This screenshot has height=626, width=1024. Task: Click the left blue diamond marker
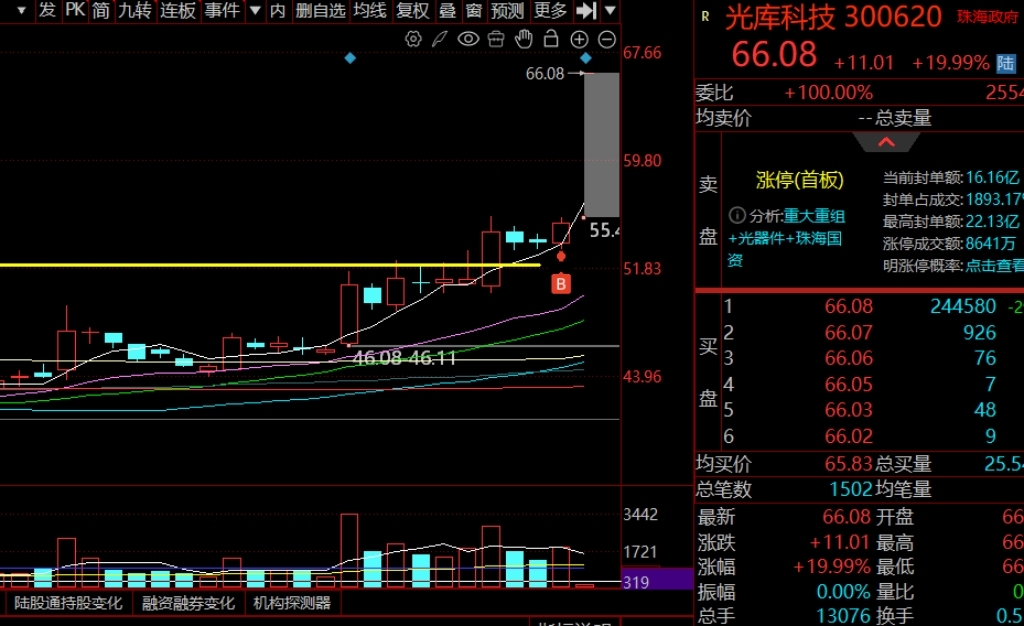pyautogui.click(x=350, y=59)
